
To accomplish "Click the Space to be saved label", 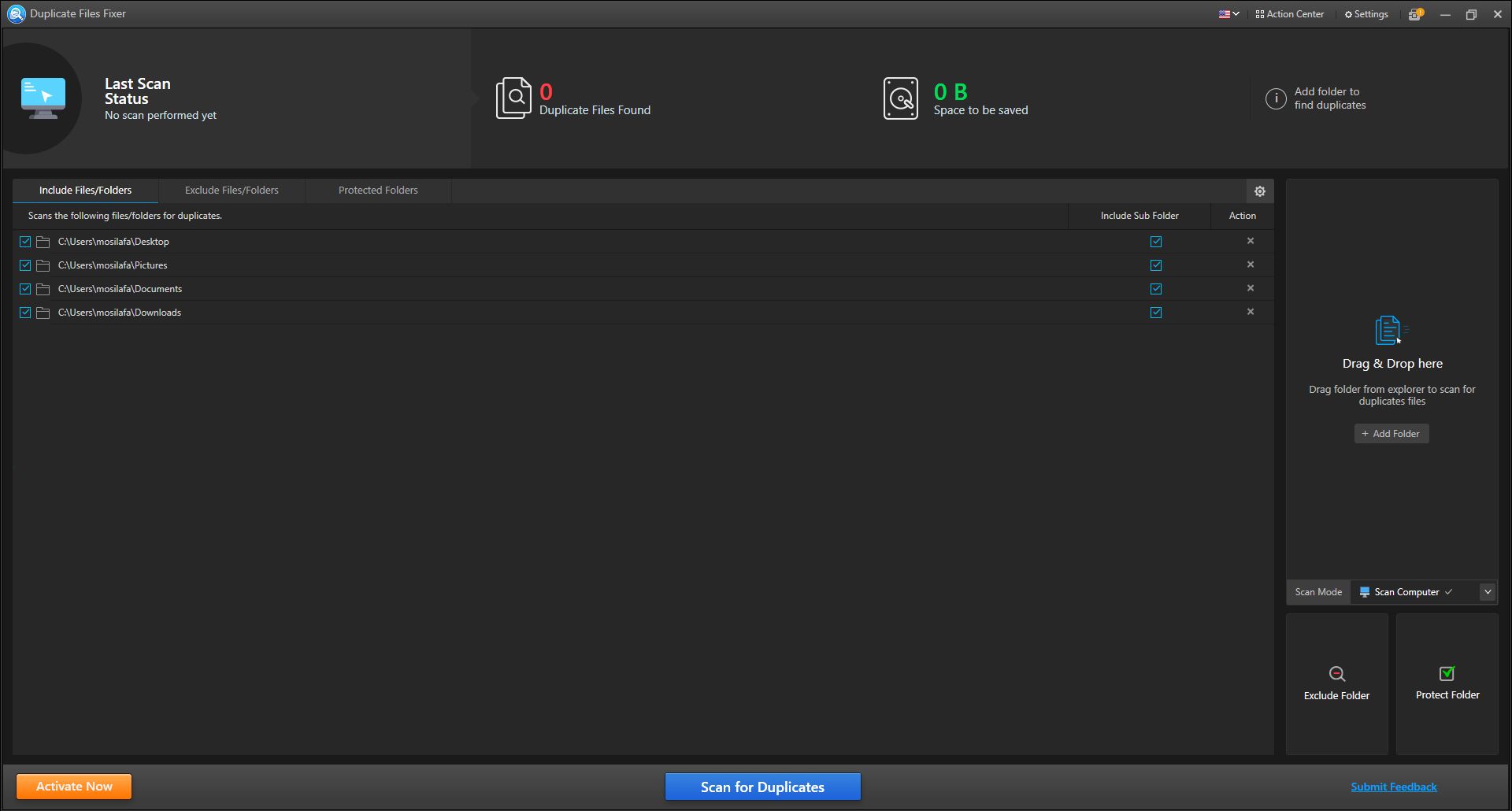I will (x=980, y=110).
